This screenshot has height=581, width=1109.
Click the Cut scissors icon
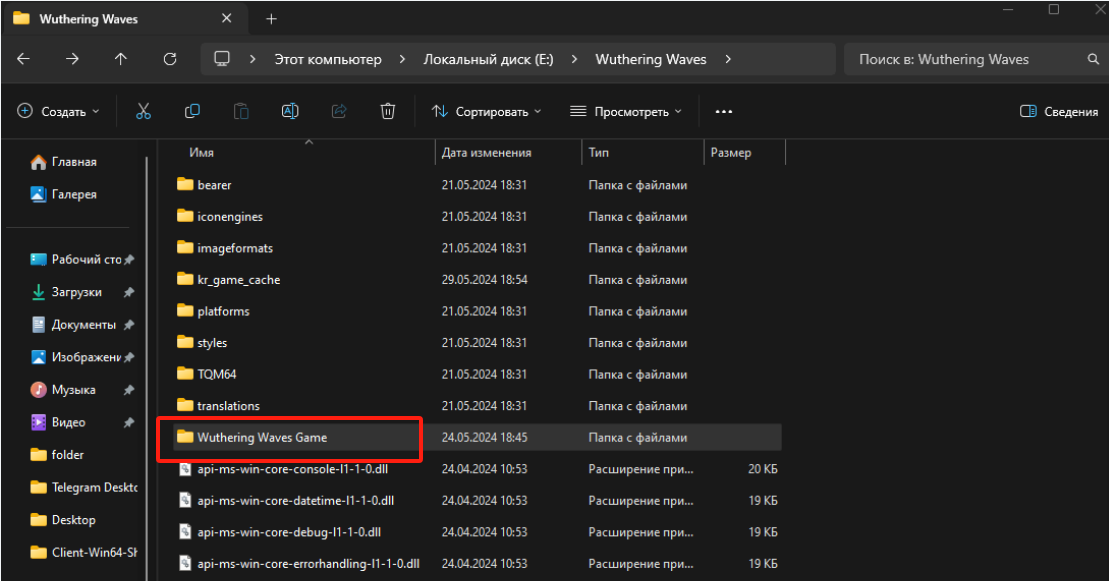144,111
